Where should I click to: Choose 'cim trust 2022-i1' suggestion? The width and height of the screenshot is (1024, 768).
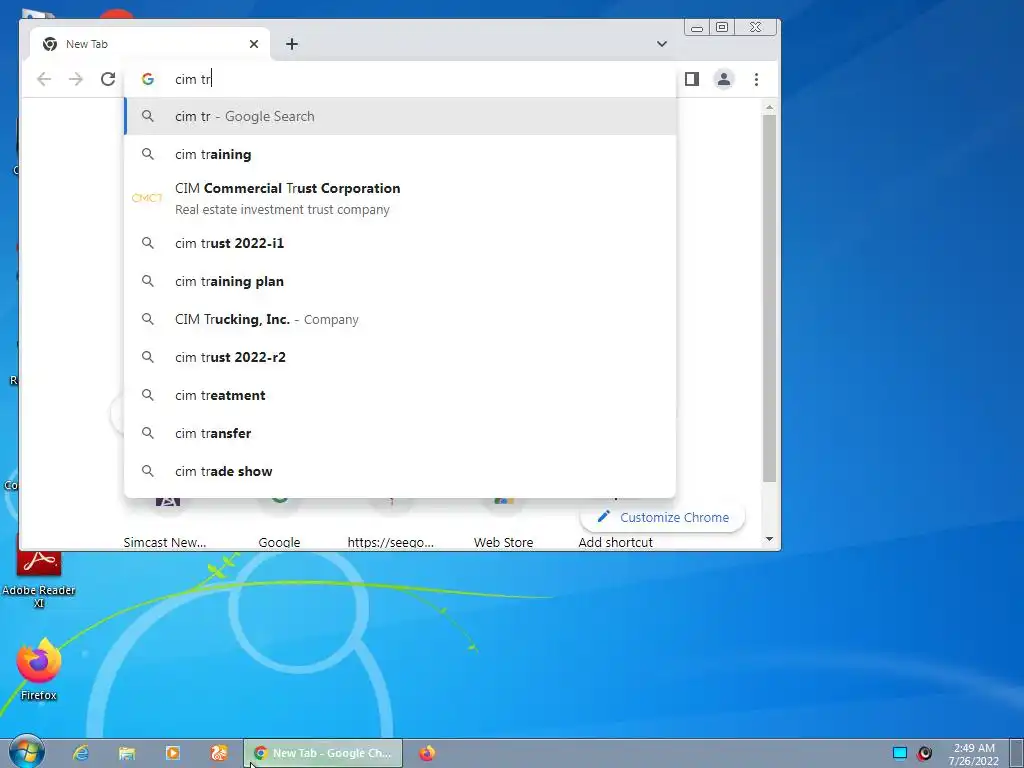click(x=400, y=243)
